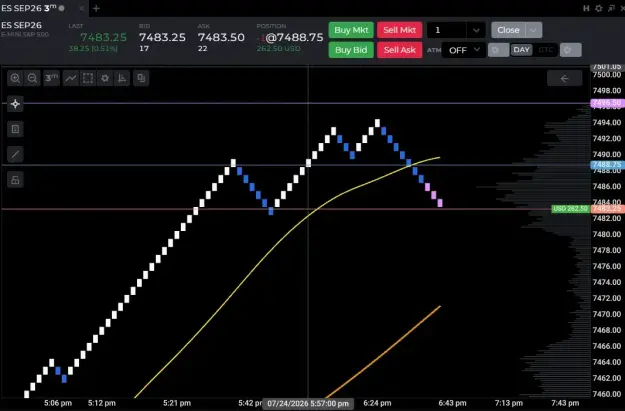
Task: Click Buy Mkt button
Action: point(351,30)
